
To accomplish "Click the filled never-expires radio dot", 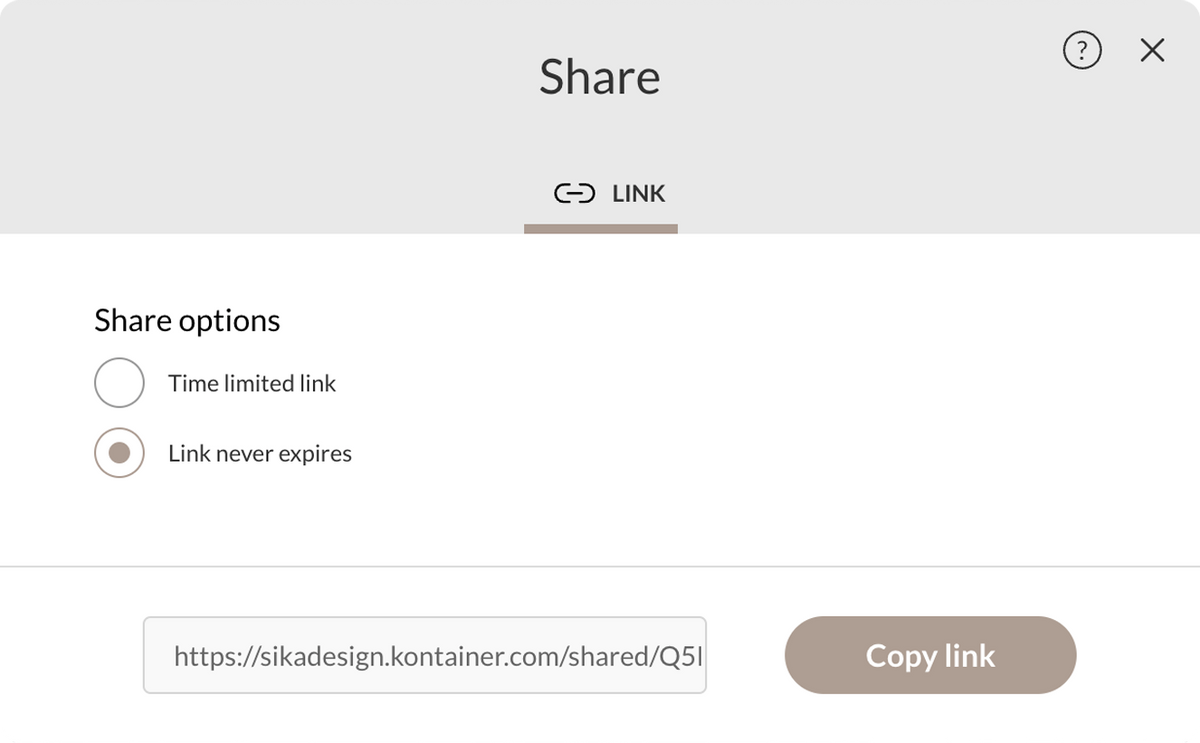I will pos(119,453).
